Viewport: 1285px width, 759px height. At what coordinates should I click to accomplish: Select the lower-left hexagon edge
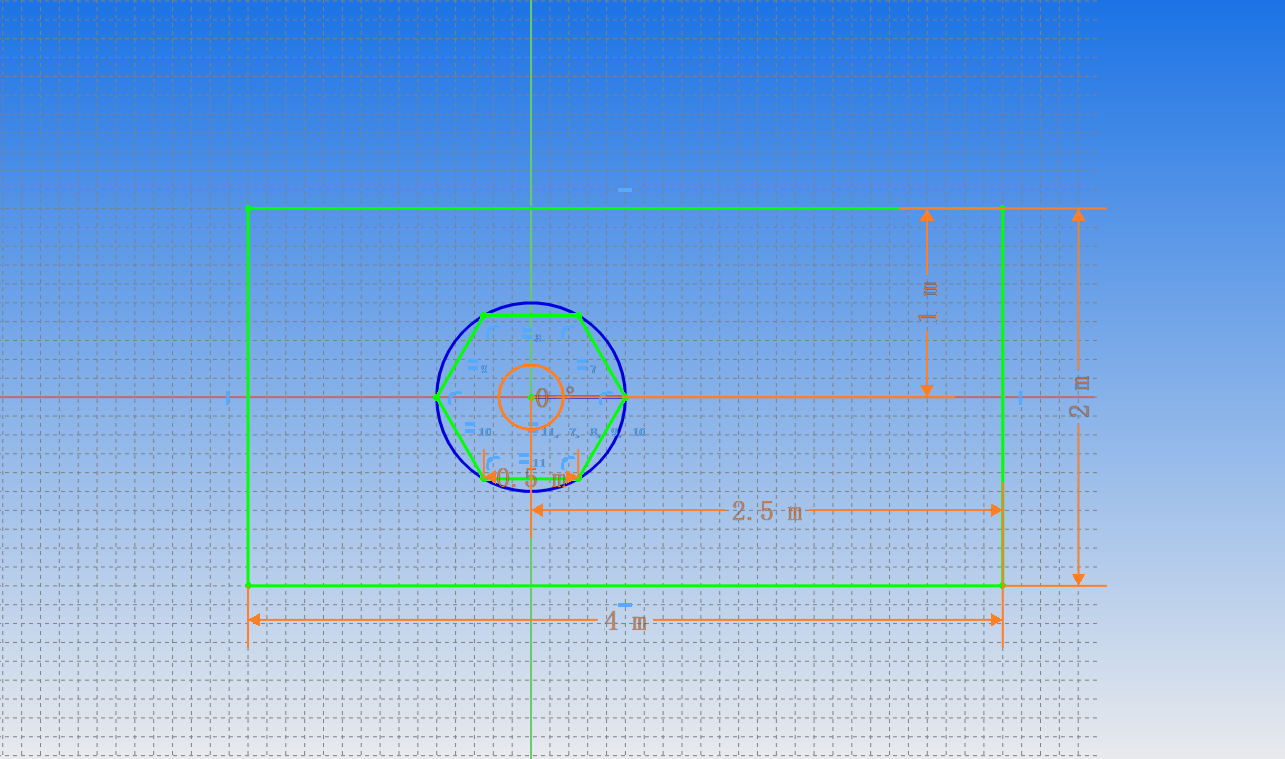click(x=460, y=438)
